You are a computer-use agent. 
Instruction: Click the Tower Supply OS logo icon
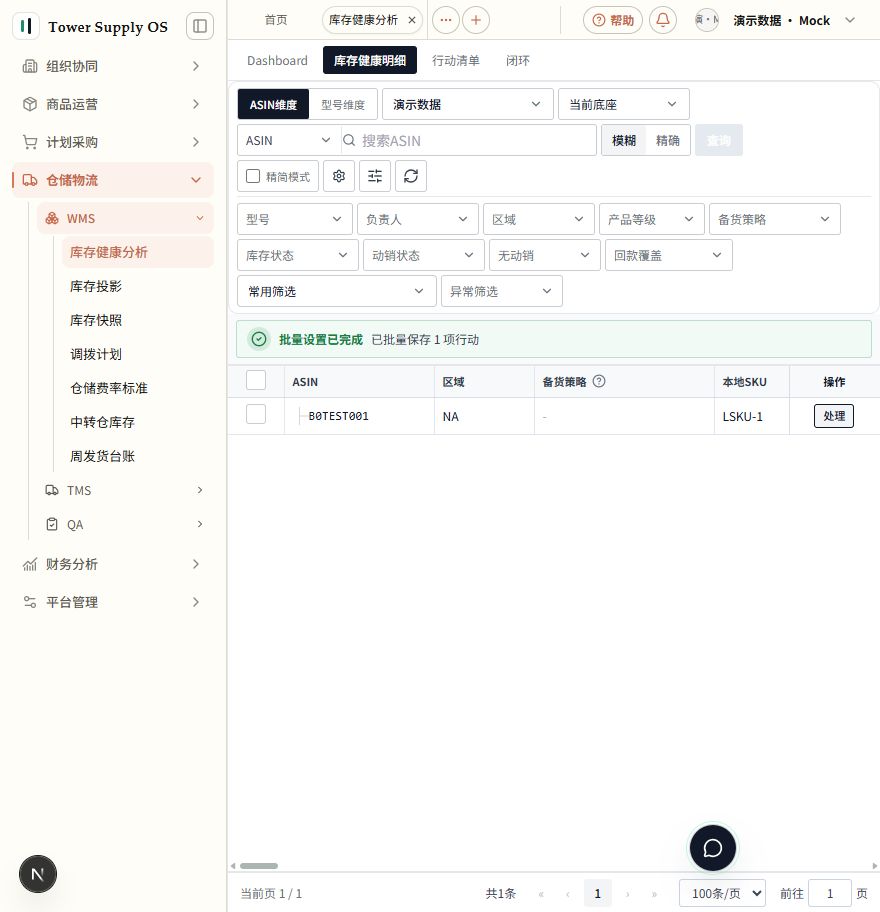(x=26, y=26)
